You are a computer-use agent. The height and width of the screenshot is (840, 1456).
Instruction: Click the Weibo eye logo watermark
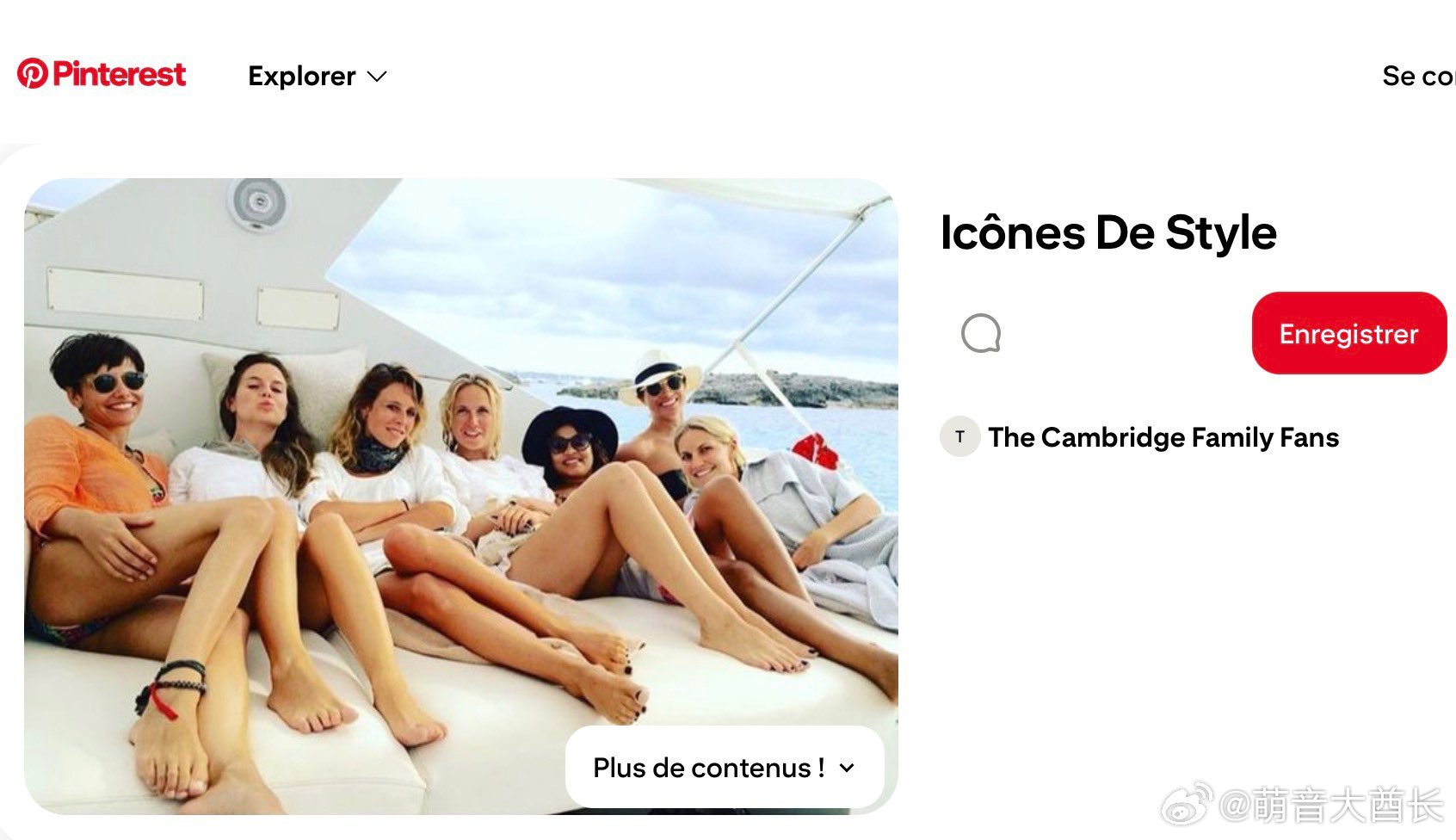point(1187,804)
